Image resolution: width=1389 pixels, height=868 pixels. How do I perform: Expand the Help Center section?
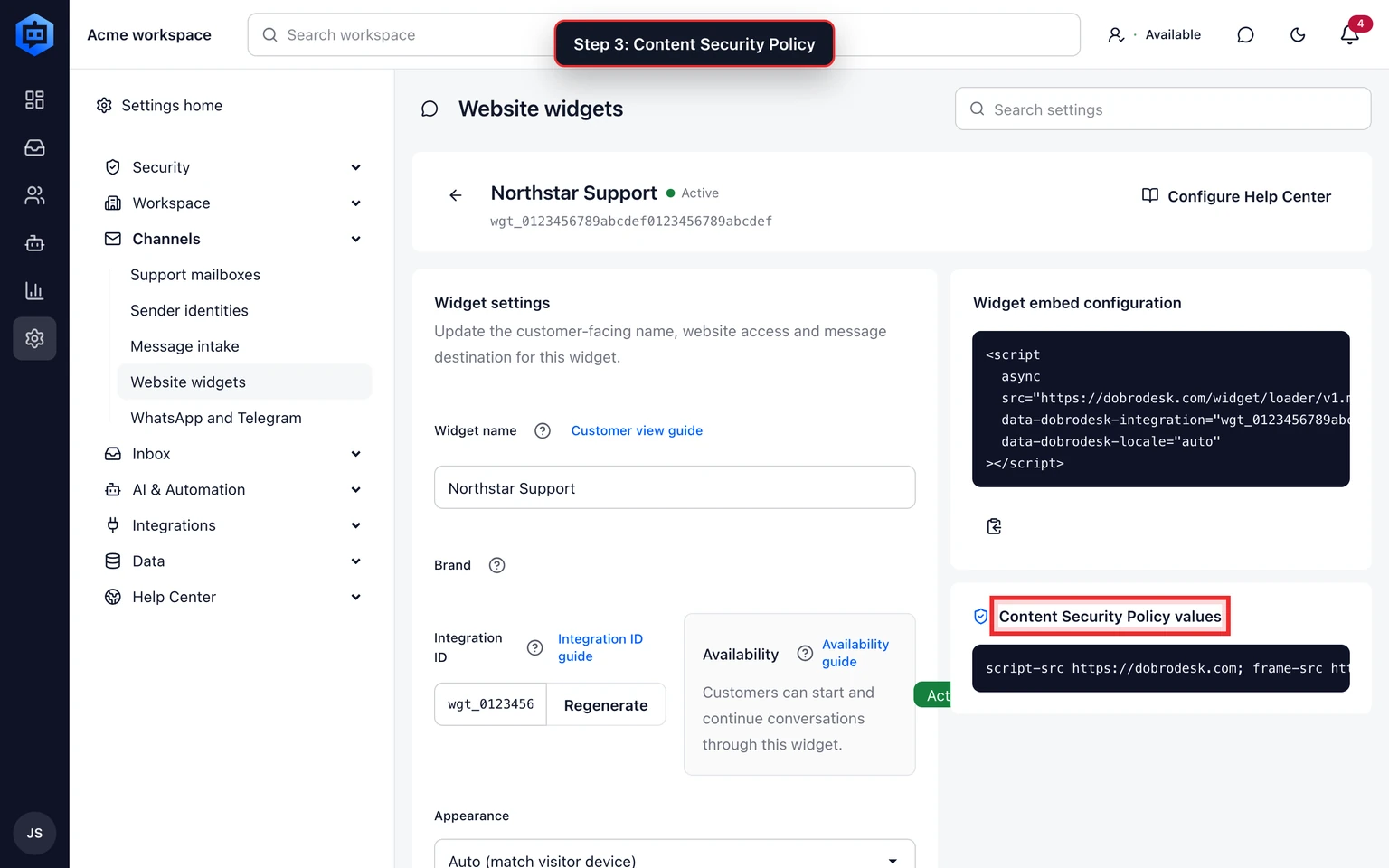[233, 597]
